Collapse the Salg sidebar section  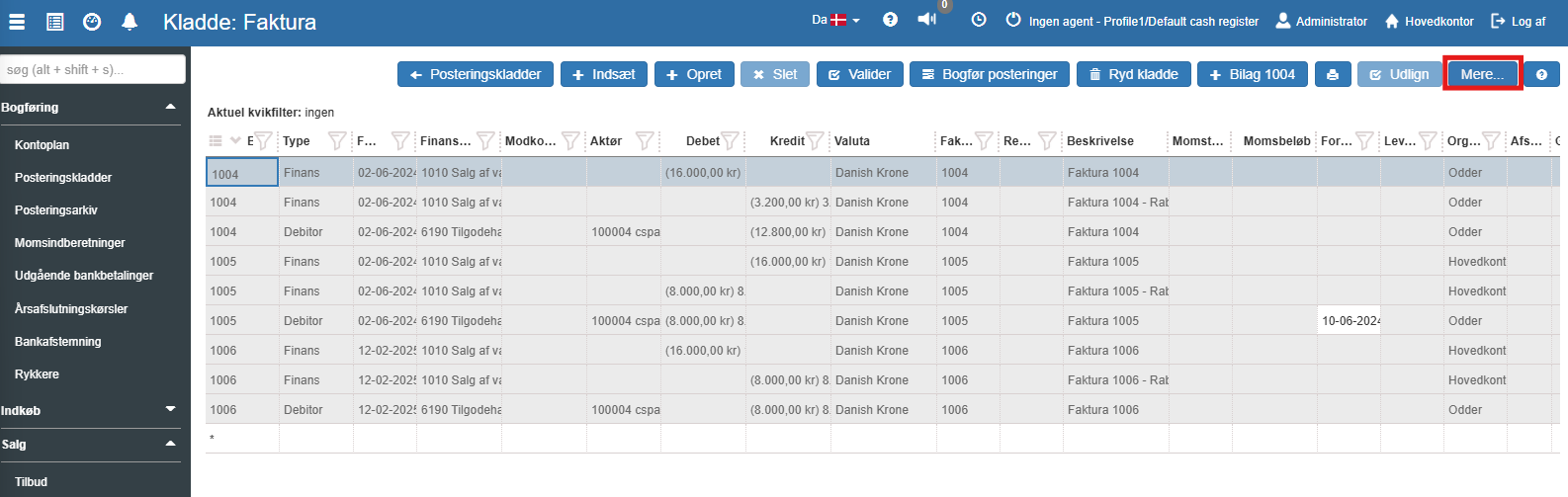(x=170, y=444)
